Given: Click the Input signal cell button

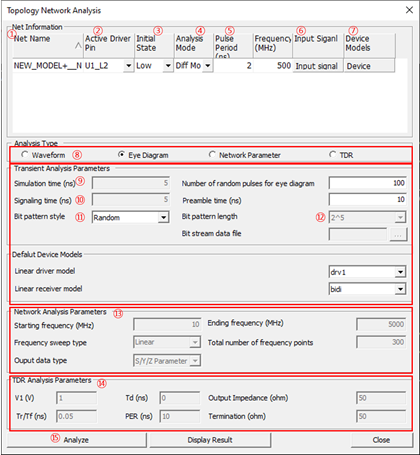Looking at the screenshot, I should point(318,66).
